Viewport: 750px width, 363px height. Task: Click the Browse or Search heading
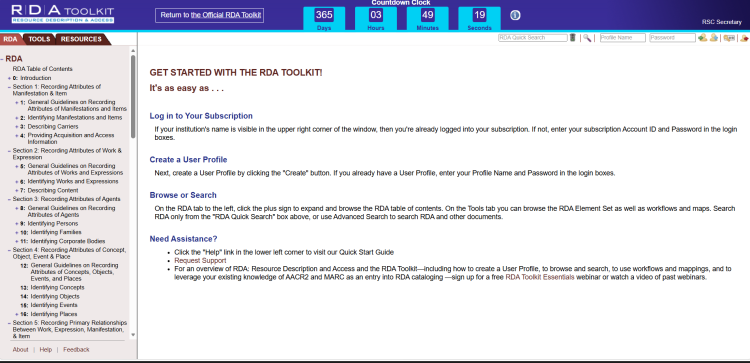click(x=183, y=195)
